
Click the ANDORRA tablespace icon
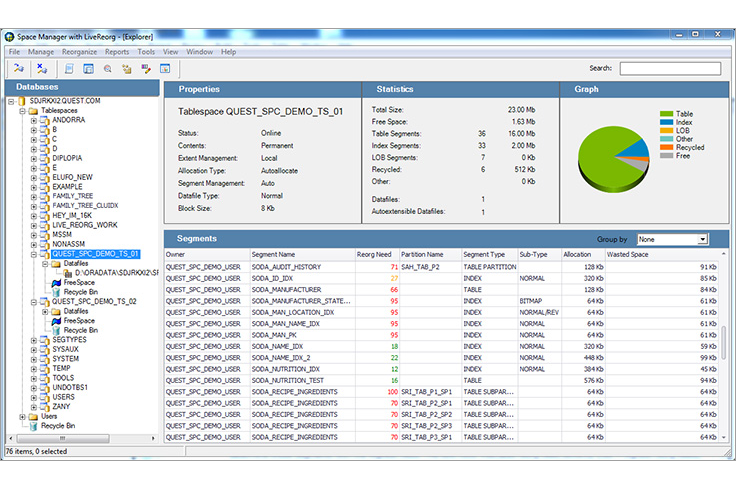(x=45, y=121)
